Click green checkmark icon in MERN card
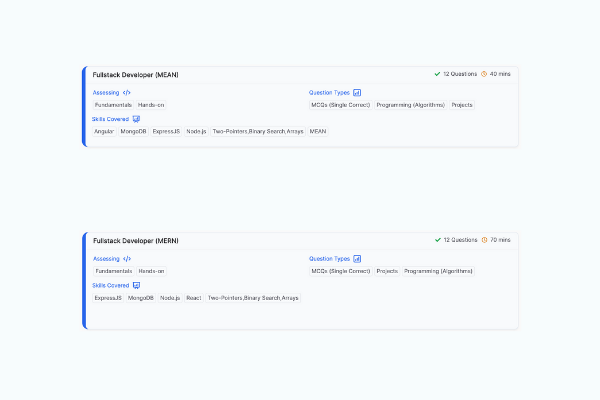 click(x=437, y=240)
